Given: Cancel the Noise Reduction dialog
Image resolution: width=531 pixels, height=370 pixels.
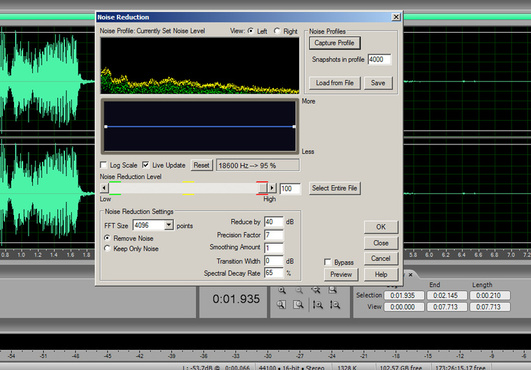Looking at the screenshot, I should click(381, 259).
